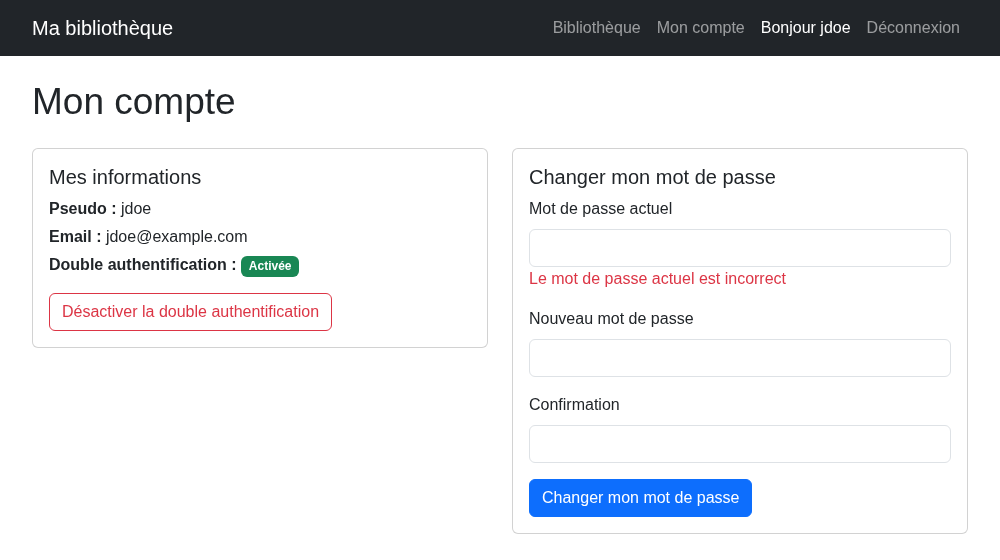1000x560 pixels.
Task: Select the incorrect password error message
Action: pyautogui.click(x=657, y=279)
